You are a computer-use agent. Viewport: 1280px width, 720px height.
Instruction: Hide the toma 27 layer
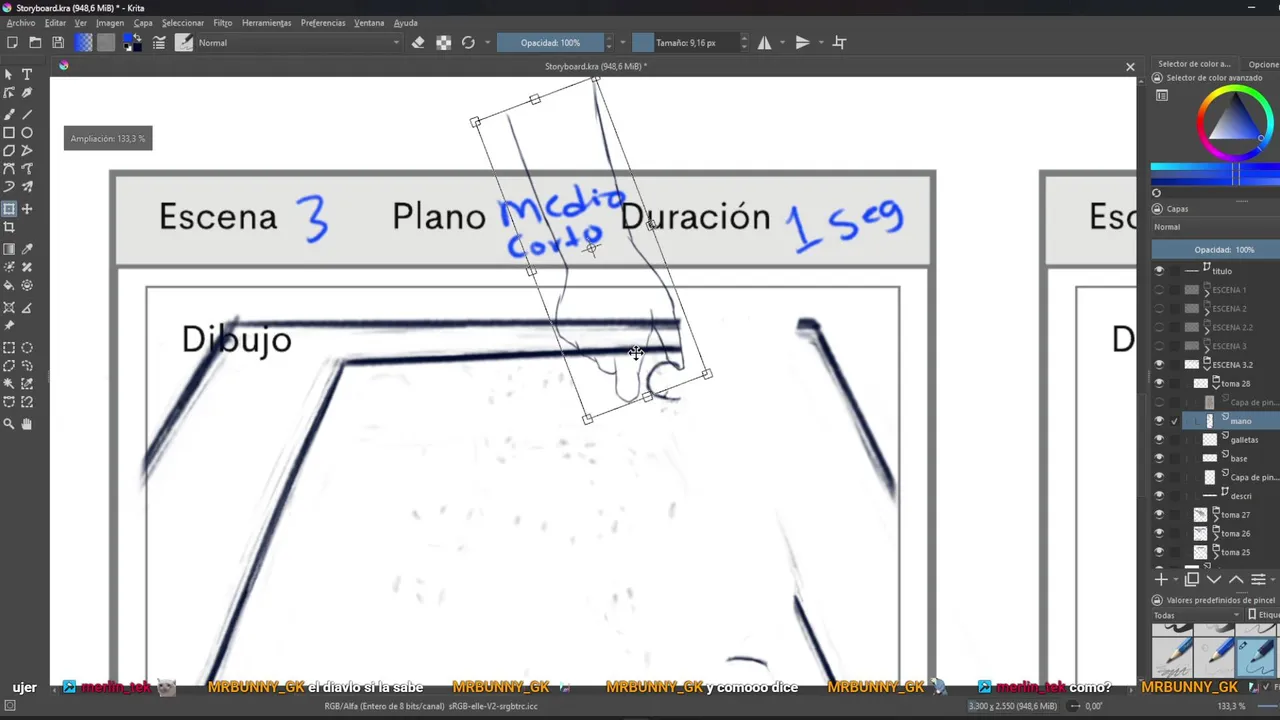[x=1159, y=515]
